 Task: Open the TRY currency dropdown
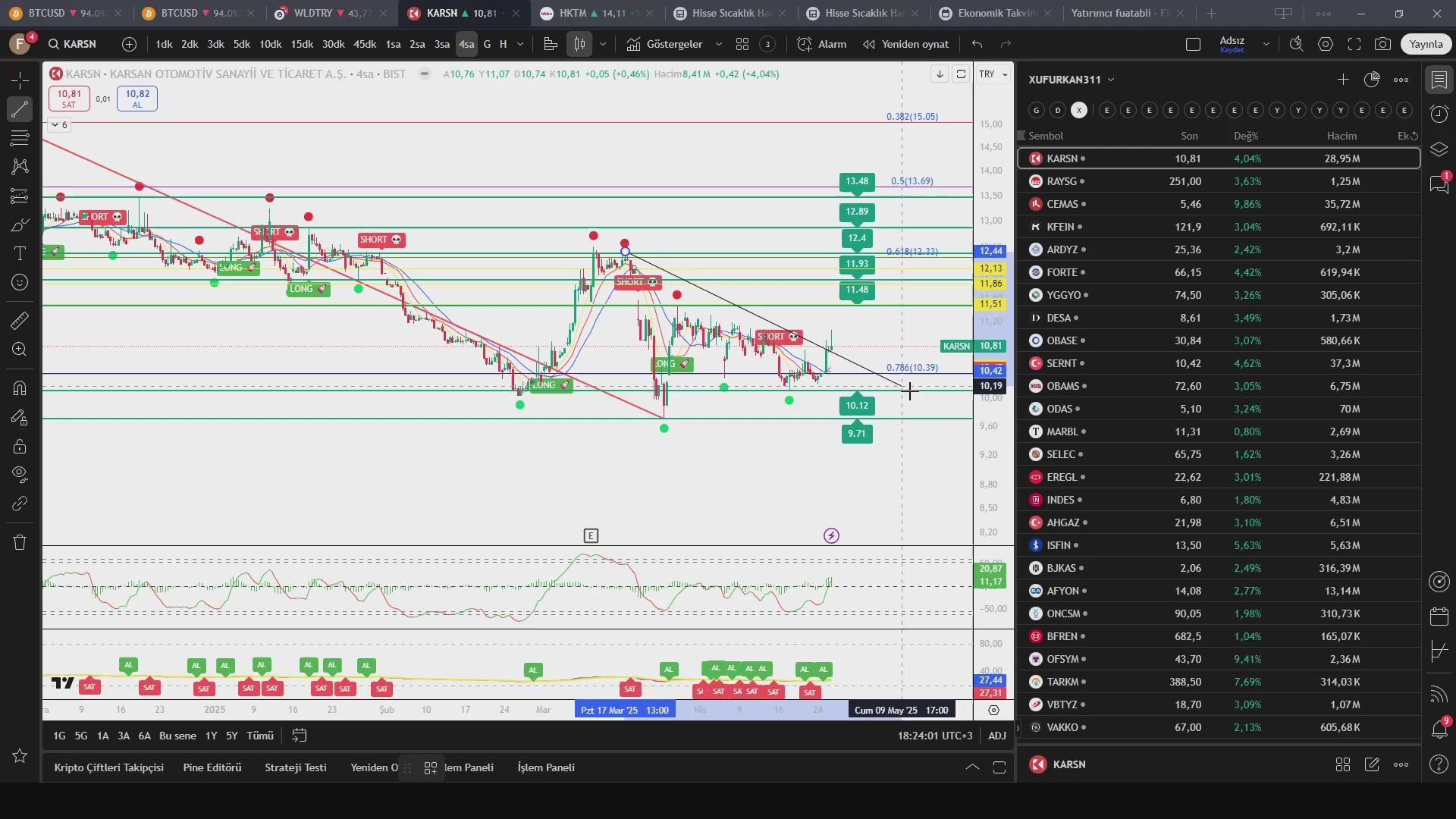click(x=993, y=74)
